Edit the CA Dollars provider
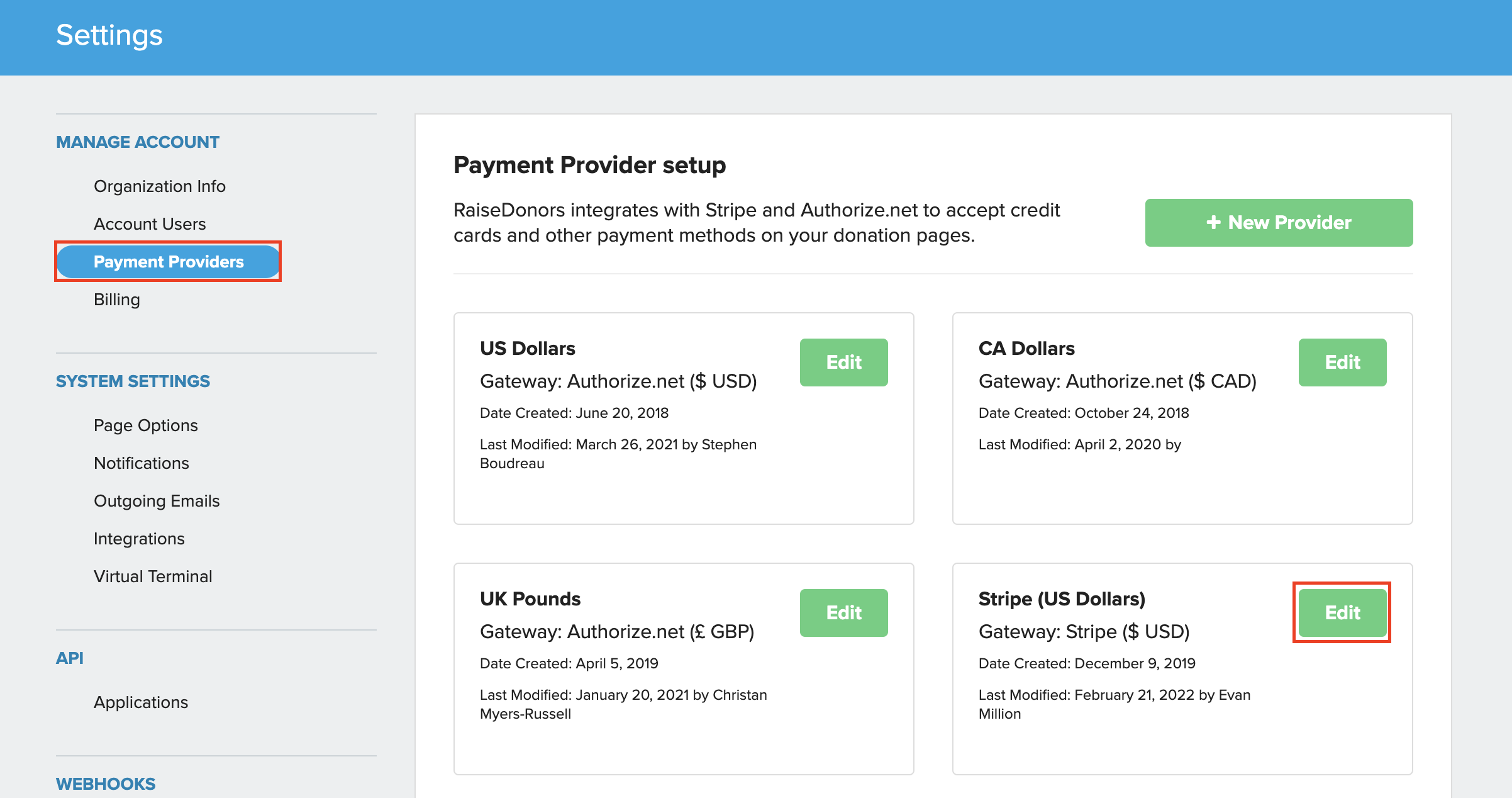1512x798 pixels. [1342, 362]
